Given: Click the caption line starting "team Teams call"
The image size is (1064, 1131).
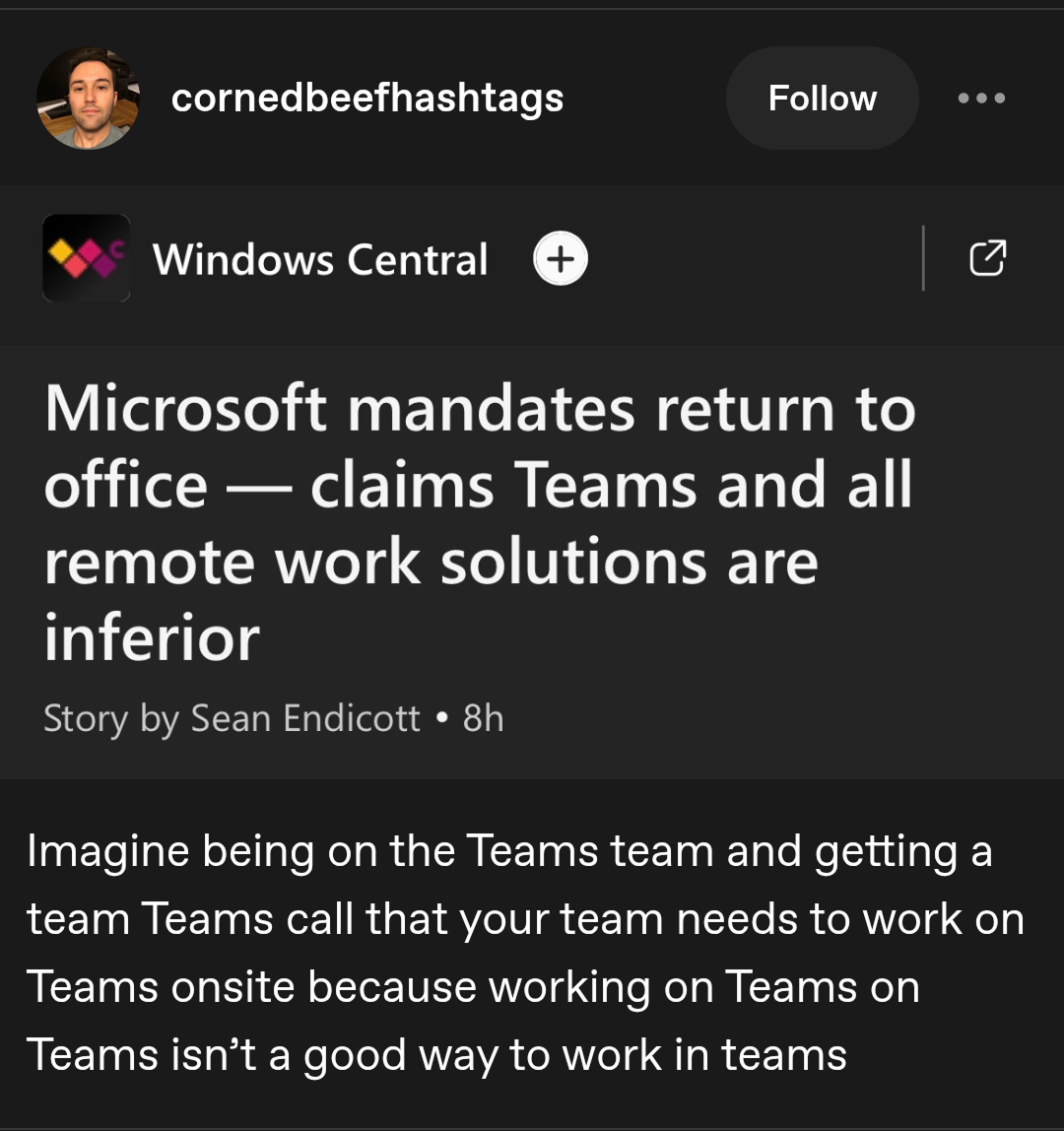Looking at the screenshot, I should [x=524, y=919].
